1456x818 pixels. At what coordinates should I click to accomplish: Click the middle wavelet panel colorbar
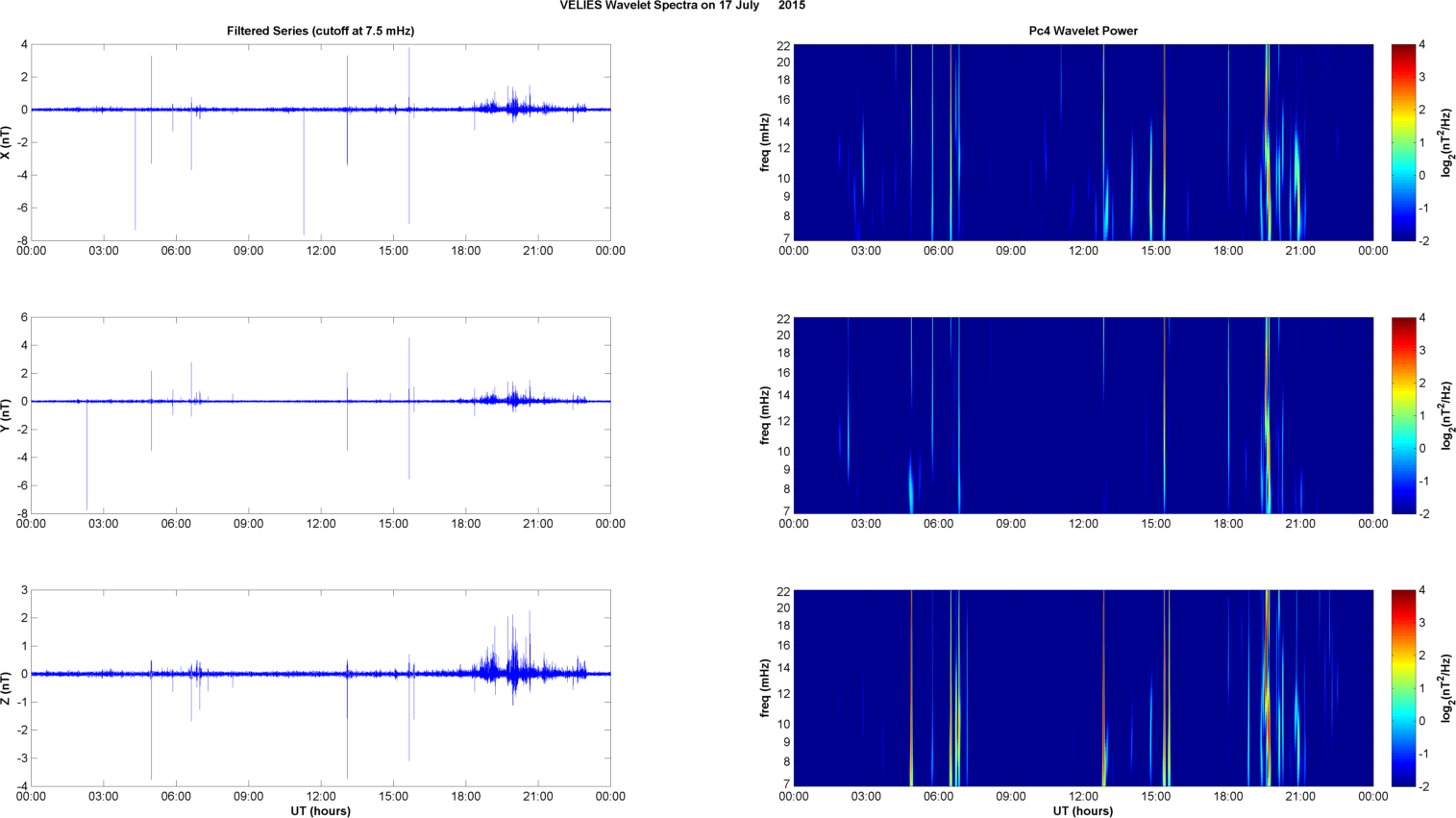1403,415
